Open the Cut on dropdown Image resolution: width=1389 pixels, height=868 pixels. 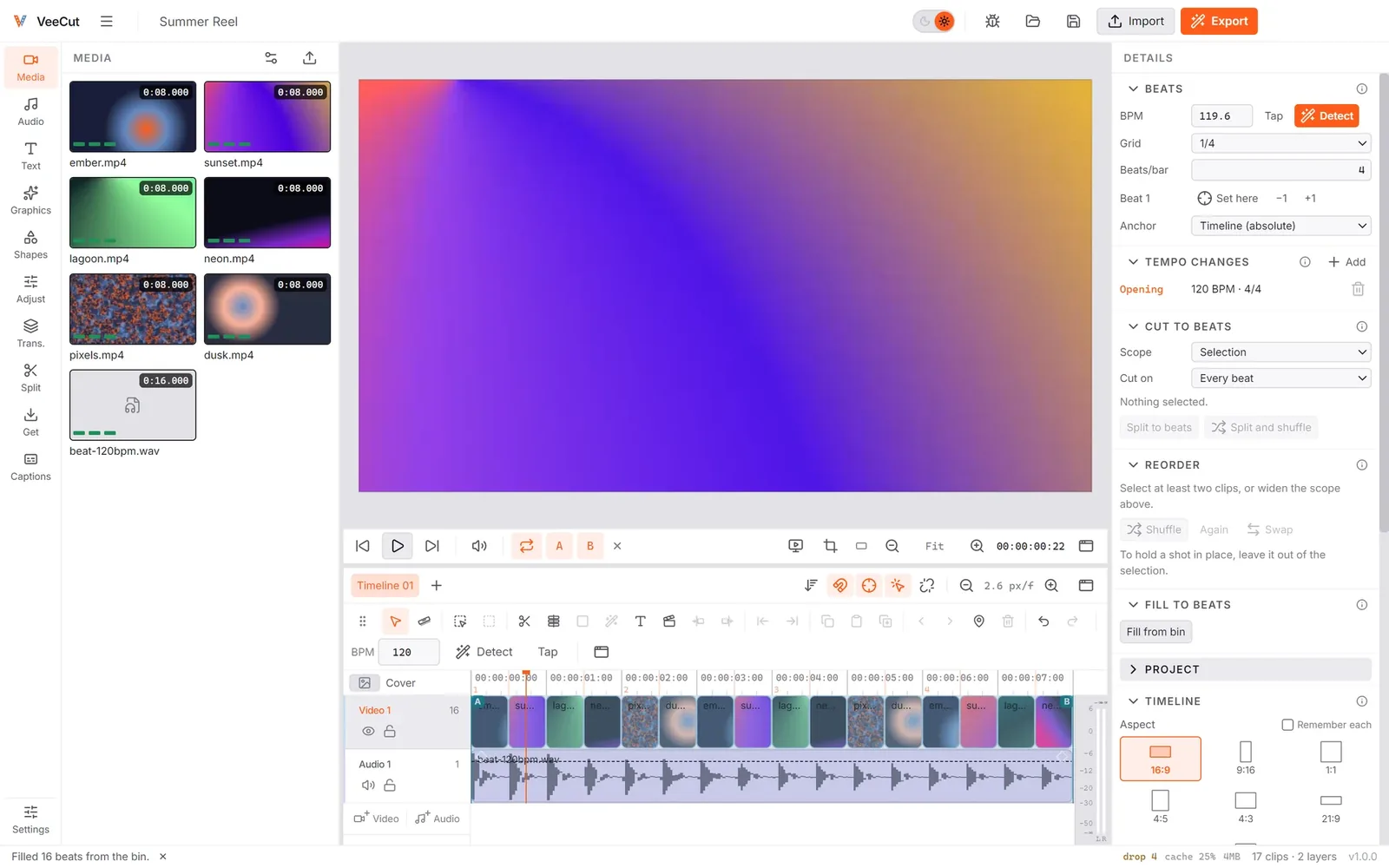click(x=1280, y=378)
